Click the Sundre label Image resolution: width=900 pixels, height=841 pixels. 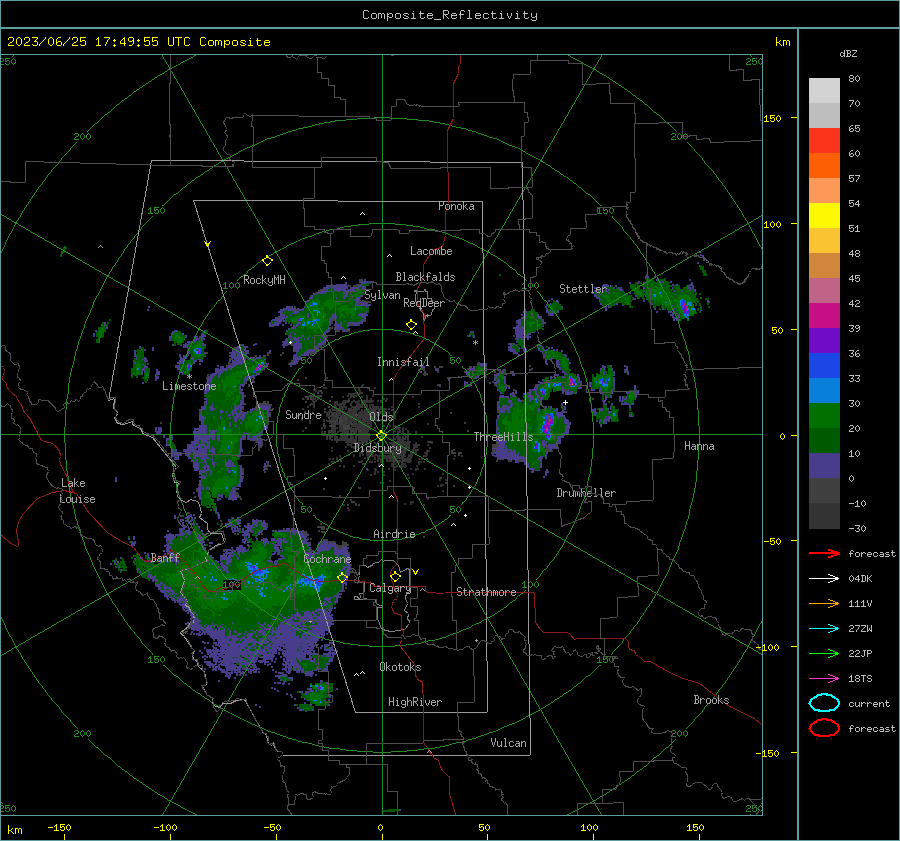tap(303, 414)
